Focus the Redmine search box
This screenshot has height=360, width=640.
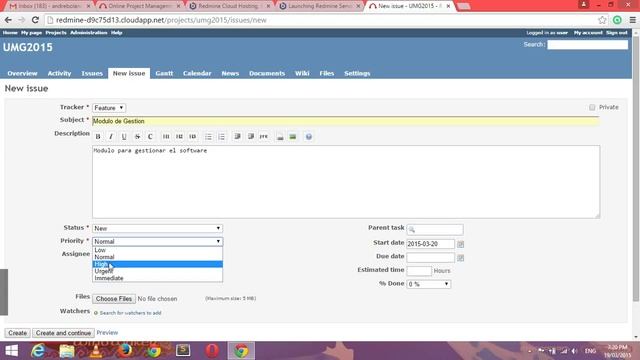587,44
